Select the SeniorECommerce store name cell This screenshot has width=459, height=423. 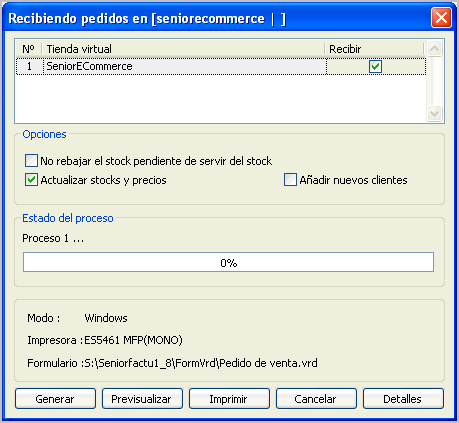pos(185,66)
